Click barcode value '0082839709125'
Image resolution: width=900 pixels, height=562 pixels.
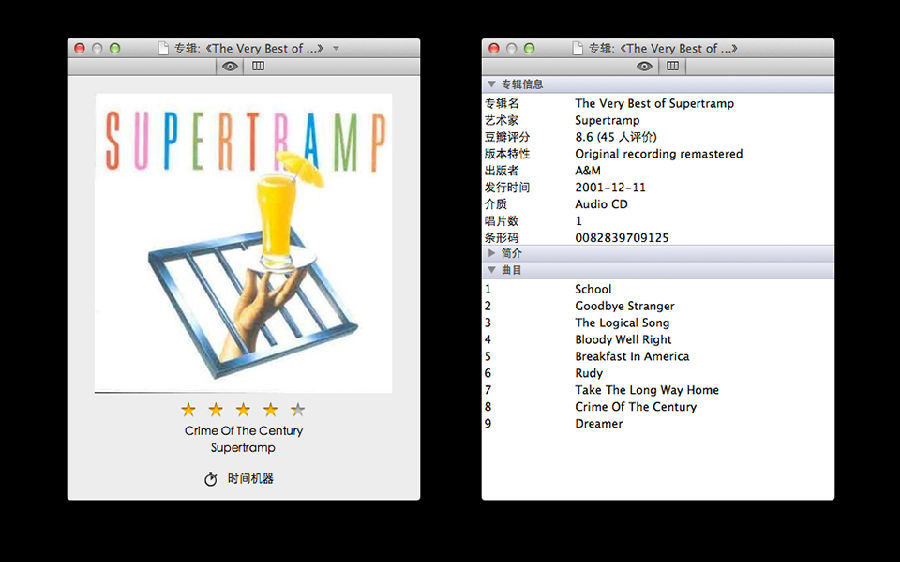tap(622, 238)
